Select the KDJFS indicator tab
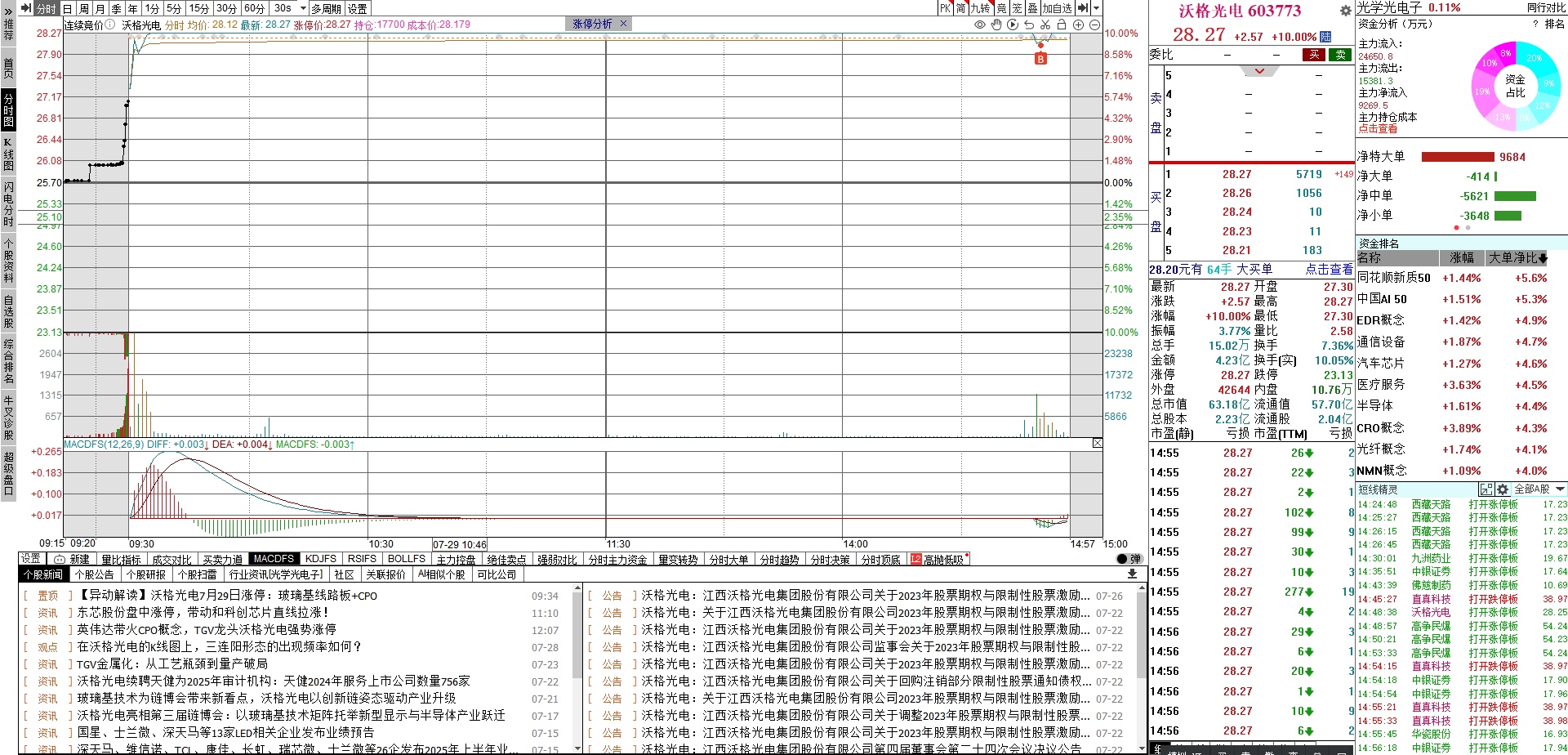The width and height of the screenshot is (1568, 755). (x=321, y=559)
